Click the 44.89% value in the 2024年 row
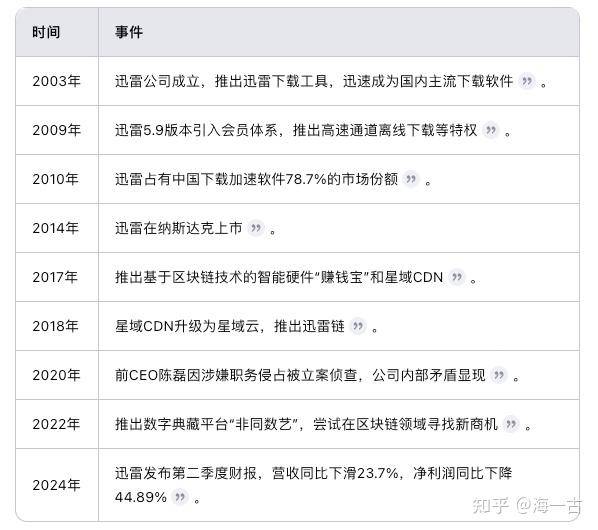The width and height of the screenshot is (598, 530). [141, 497]
